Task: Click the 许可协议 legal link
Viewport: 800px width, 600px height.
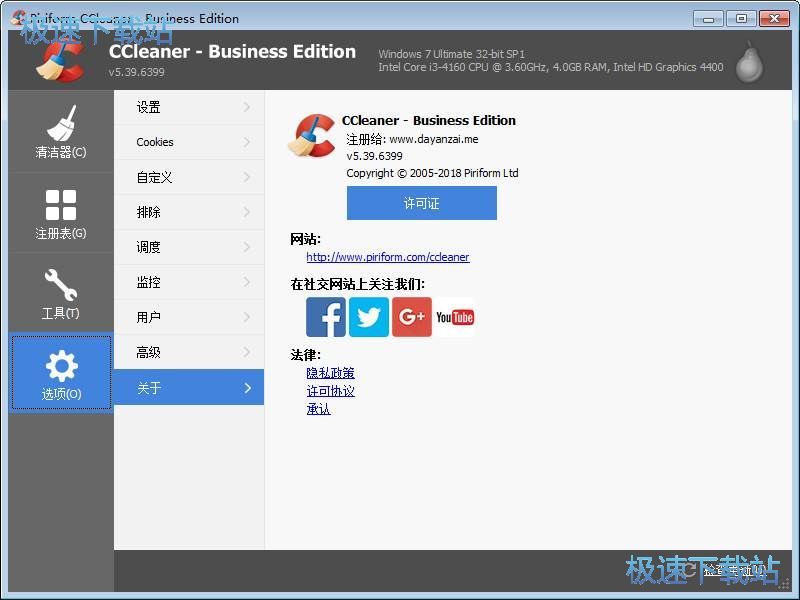Action: (330, 391)
